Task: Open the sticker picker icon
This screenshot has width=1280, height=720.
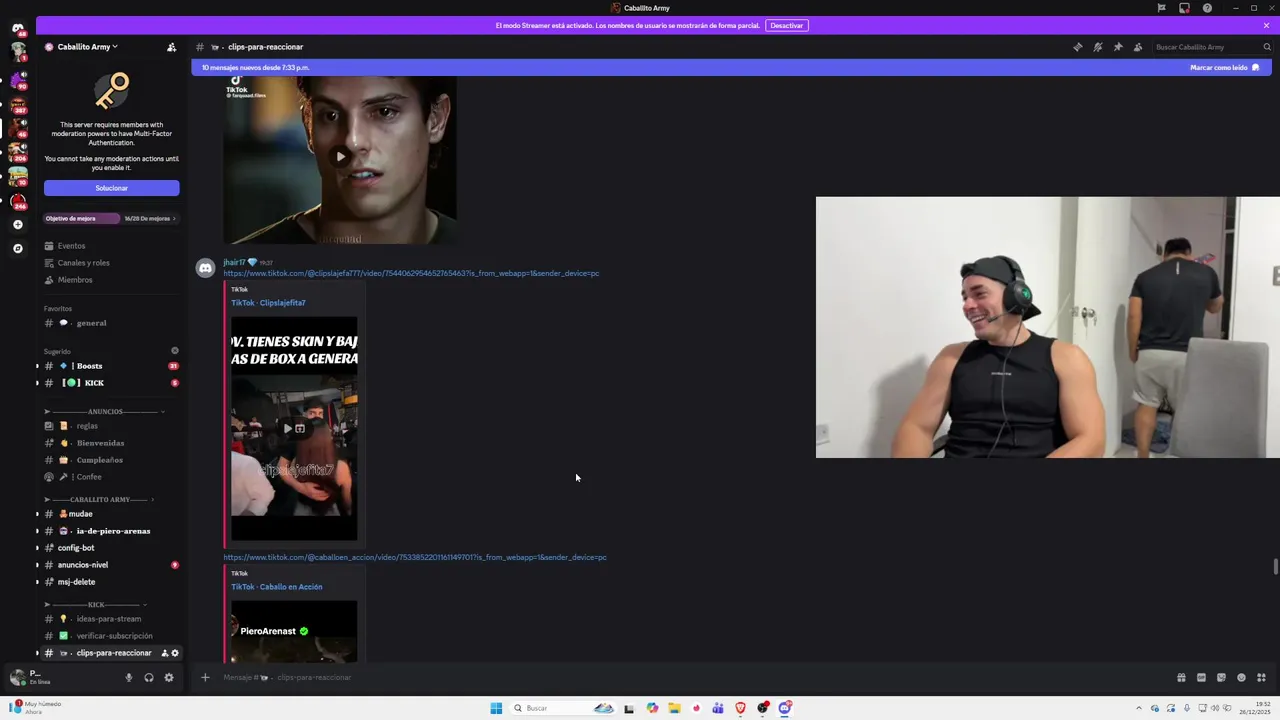Action: point(1221,677)
